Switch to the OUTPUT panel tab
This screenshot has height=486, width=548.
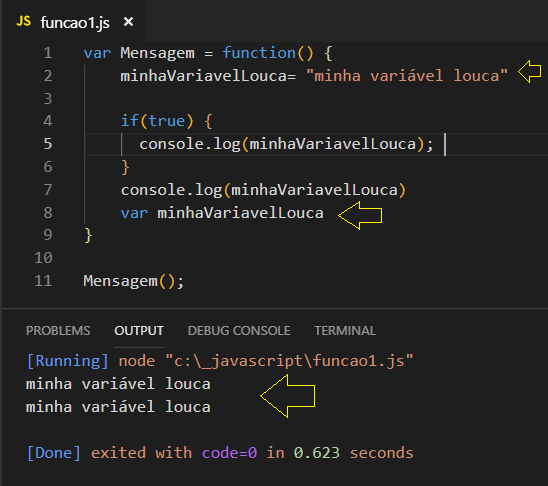point(139,331)
